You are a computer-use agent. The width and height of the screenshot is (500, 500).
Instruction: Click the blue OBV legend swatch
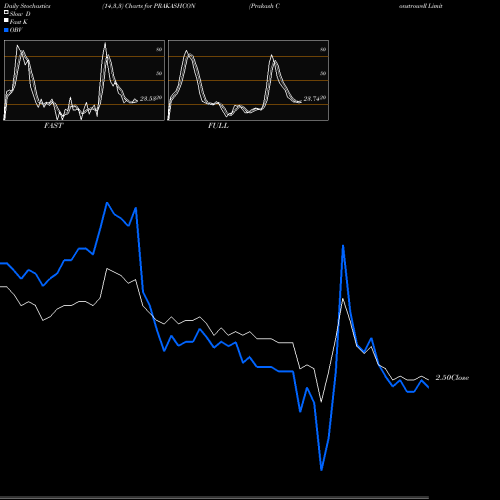click(6, 30)
